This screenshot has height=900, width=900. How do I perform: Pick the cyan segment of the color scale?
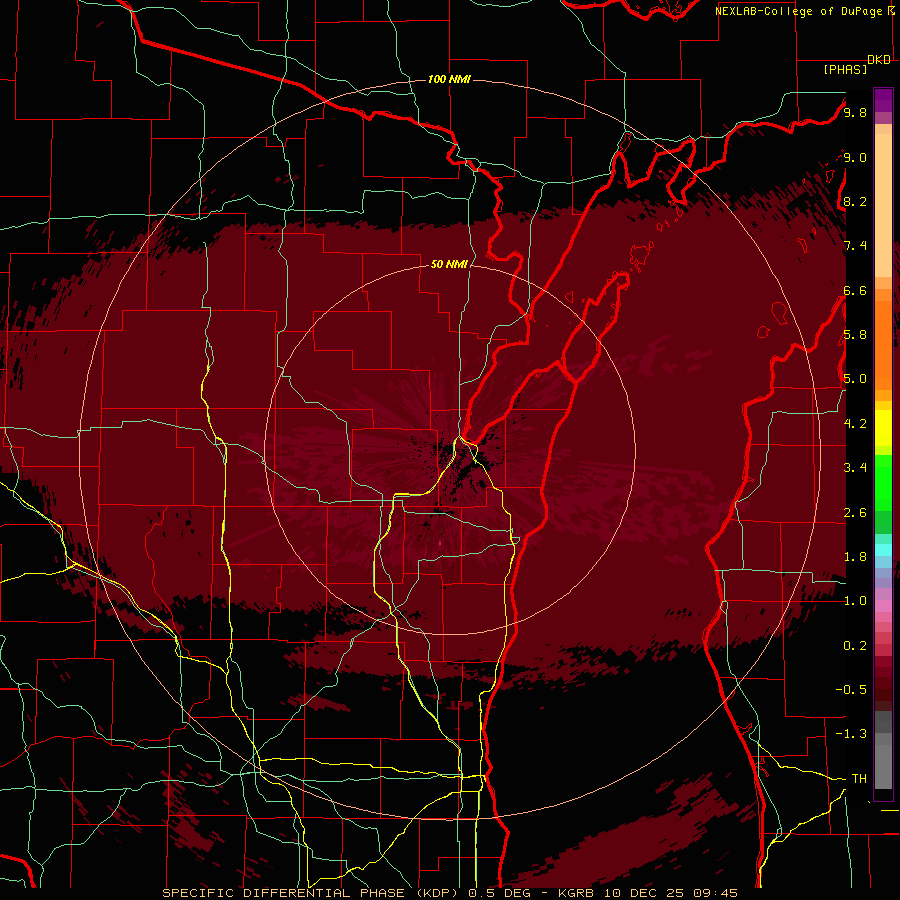(883, 550)
